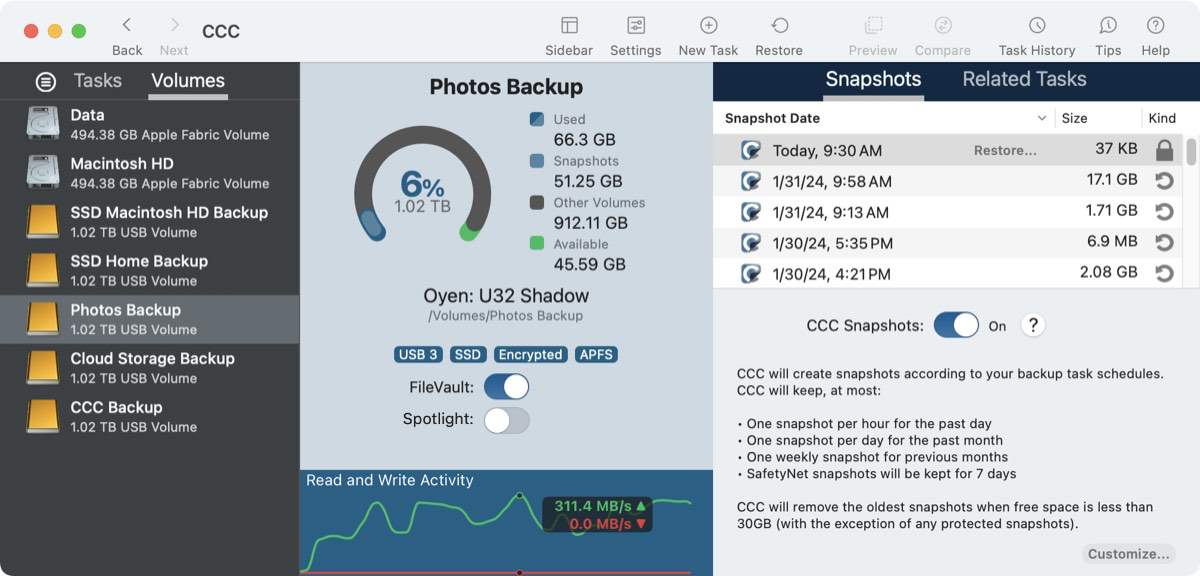This screenshot has width=1200, height=576.
Task: Open the Settings toolbar icon
Action: point(635,26)
